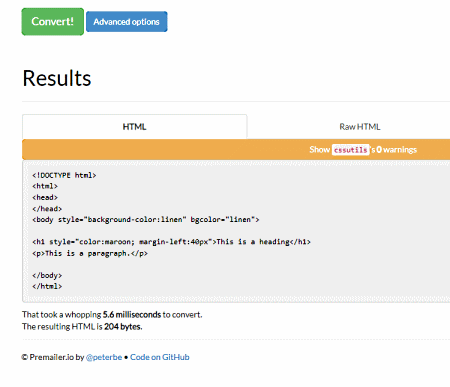Viewport: 450px width, 387px height.
Task: Click the "</head>" code line
Action: [47, 209]
